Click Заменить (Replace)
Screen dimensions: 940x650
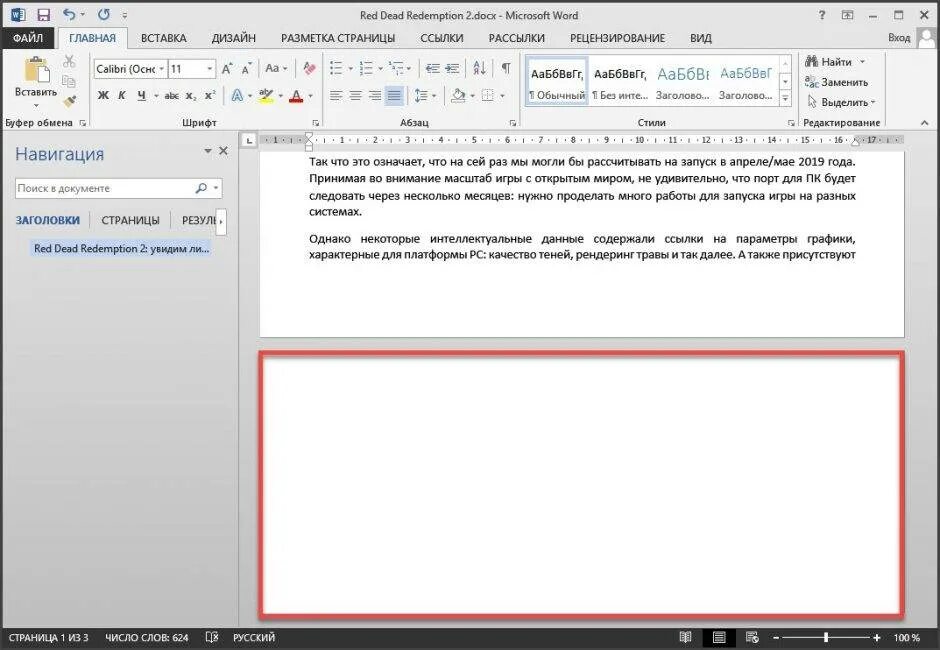[x=837, y=82]
